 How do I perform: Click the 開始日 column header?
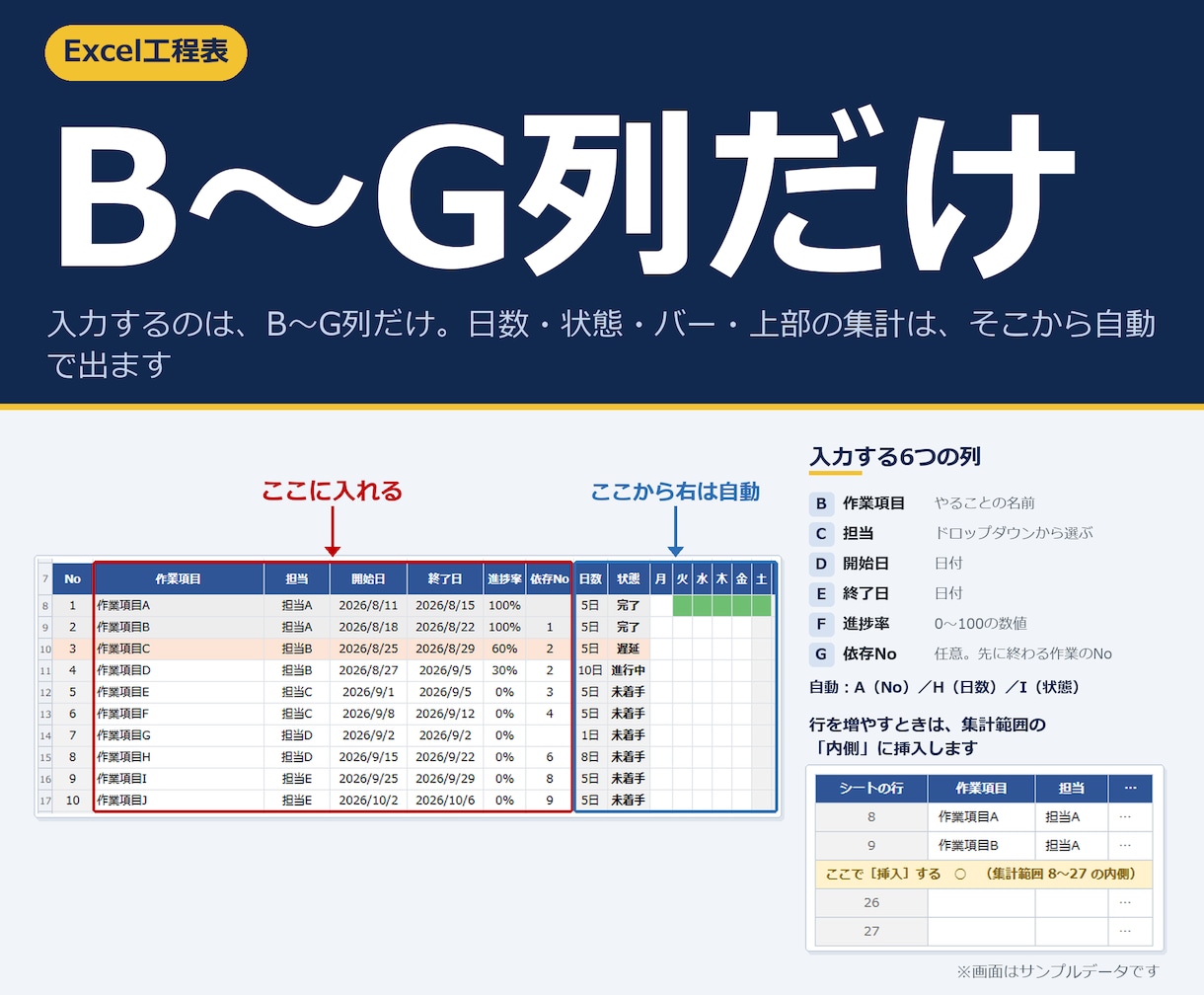368,579
